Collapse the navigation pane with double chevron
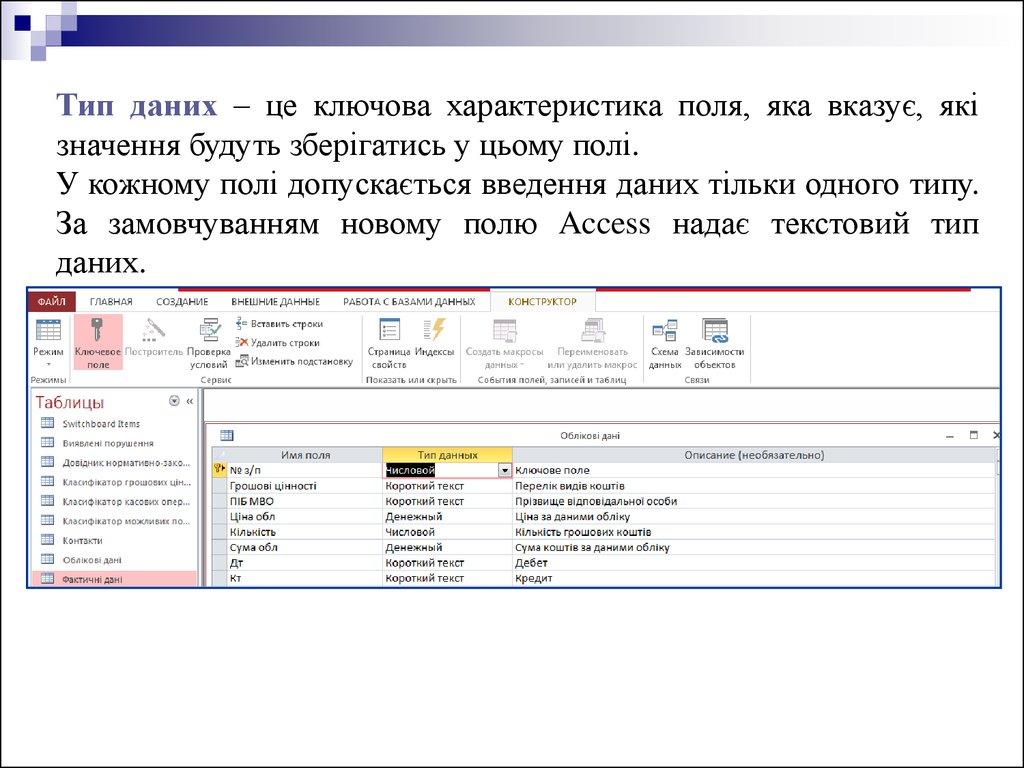The width and height of the screenshot is (1024, 768). click(x=190, y=401)
